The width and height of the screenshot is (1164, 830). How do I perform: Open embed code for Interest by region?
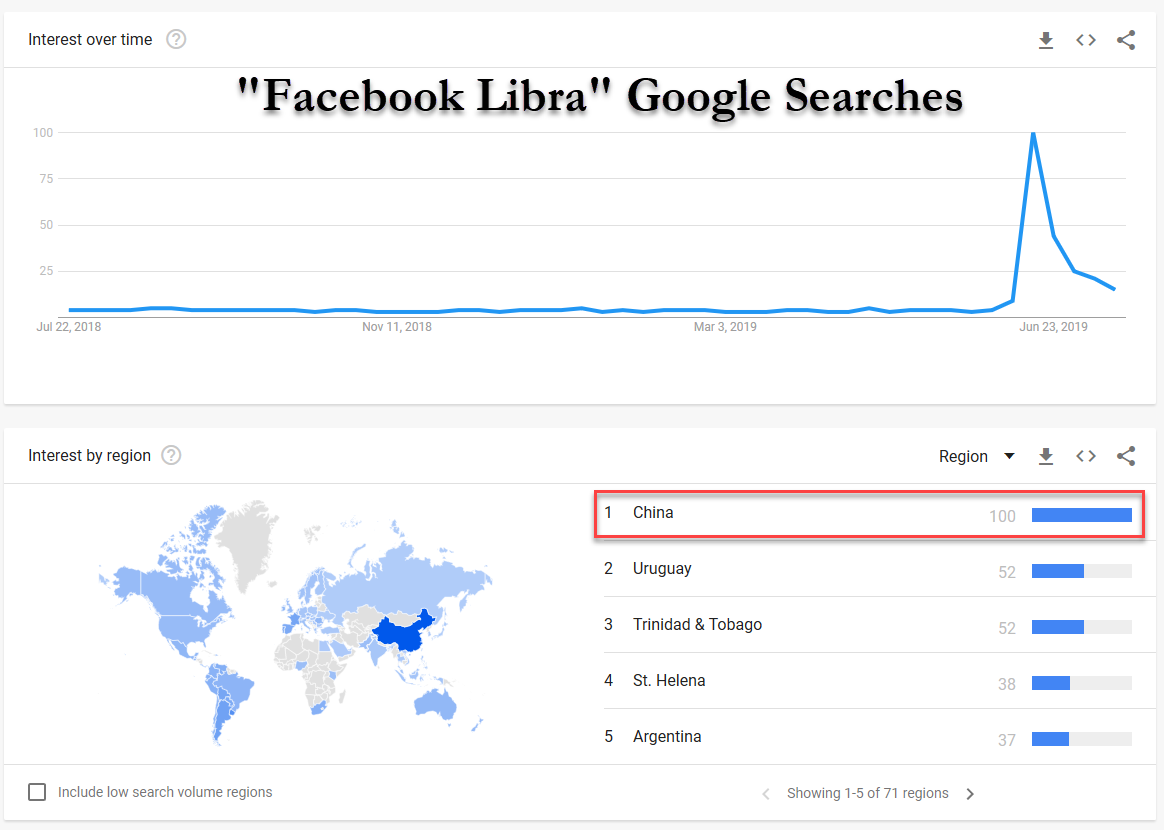tap(1085, 456)
